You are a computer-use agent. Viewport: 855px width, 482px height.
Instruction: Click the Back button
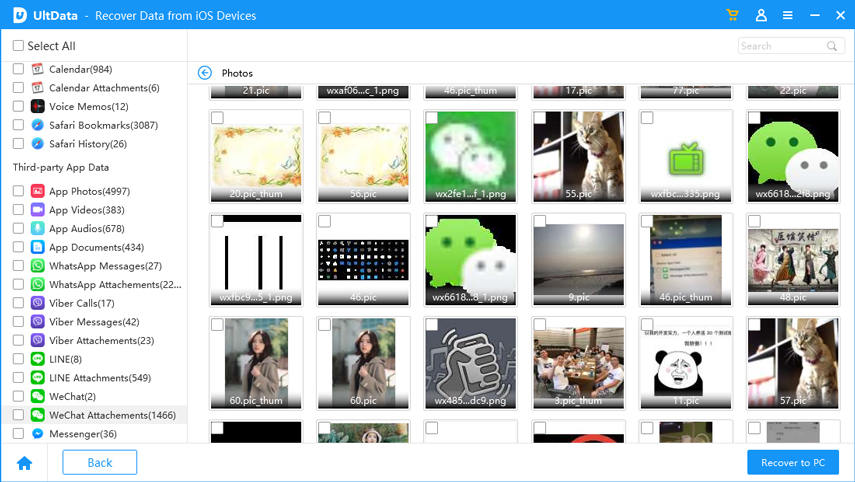[x=100, y=462]
